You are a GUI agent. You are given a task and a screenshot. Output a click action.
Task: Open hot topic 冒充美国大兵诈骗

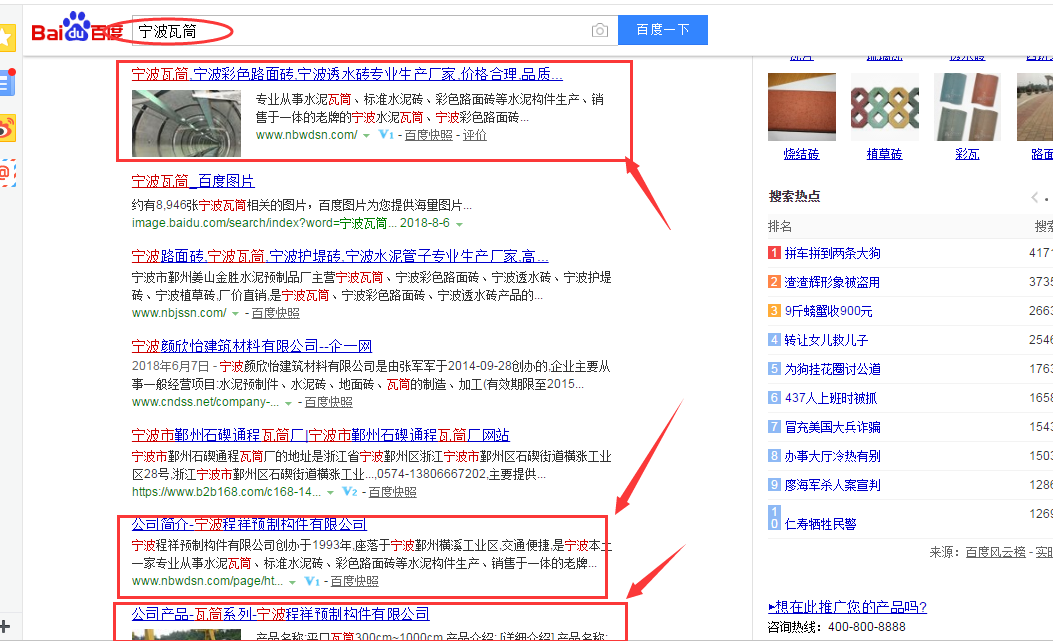pyautogui.click(x=832, y=427)
